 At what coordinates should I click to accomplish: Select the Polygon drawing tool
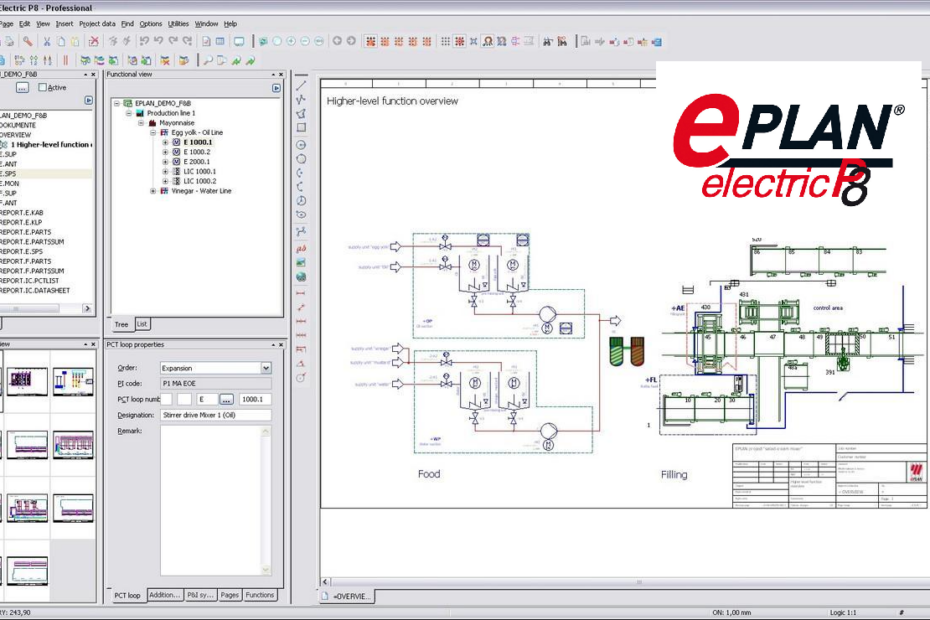click(x=301, y=113)
